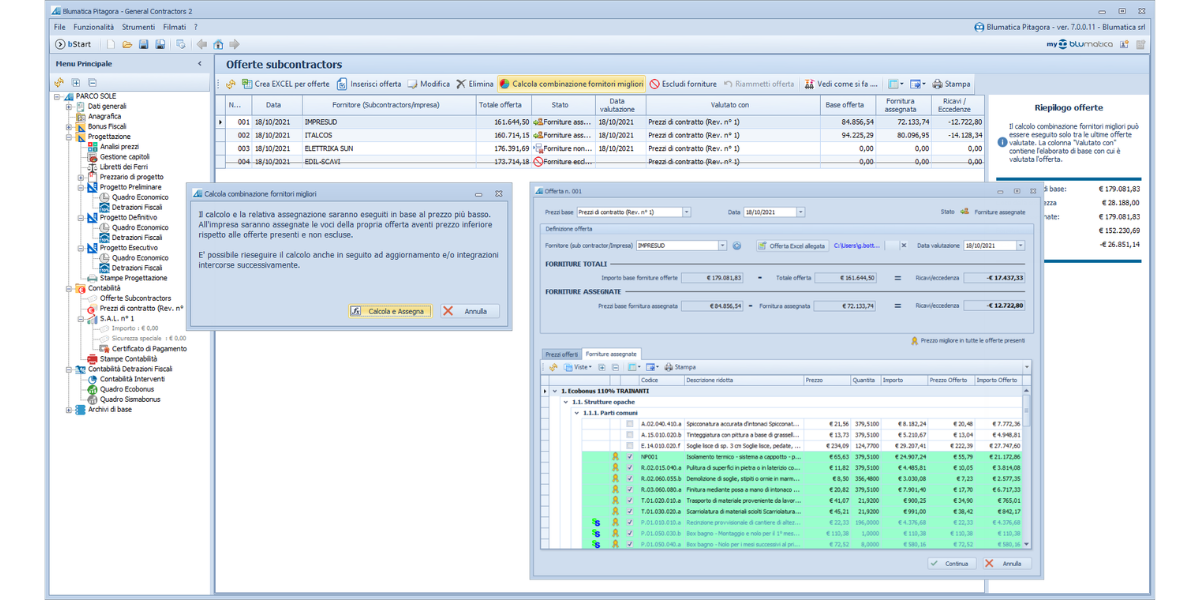1200x600 pixels.
Task: Open the Data date dropdown in Offerta
Action: coord(800,212)
